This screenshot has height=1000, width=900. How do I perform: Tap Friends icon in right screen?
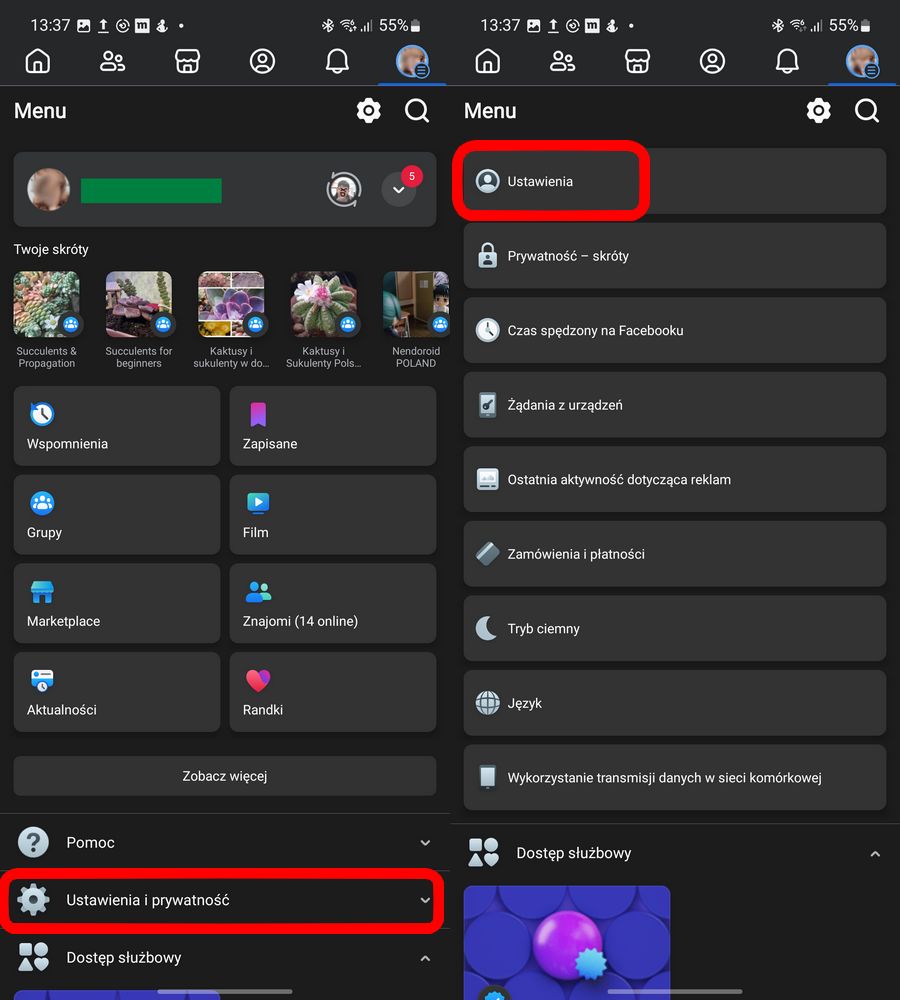[x=563, y=61]
